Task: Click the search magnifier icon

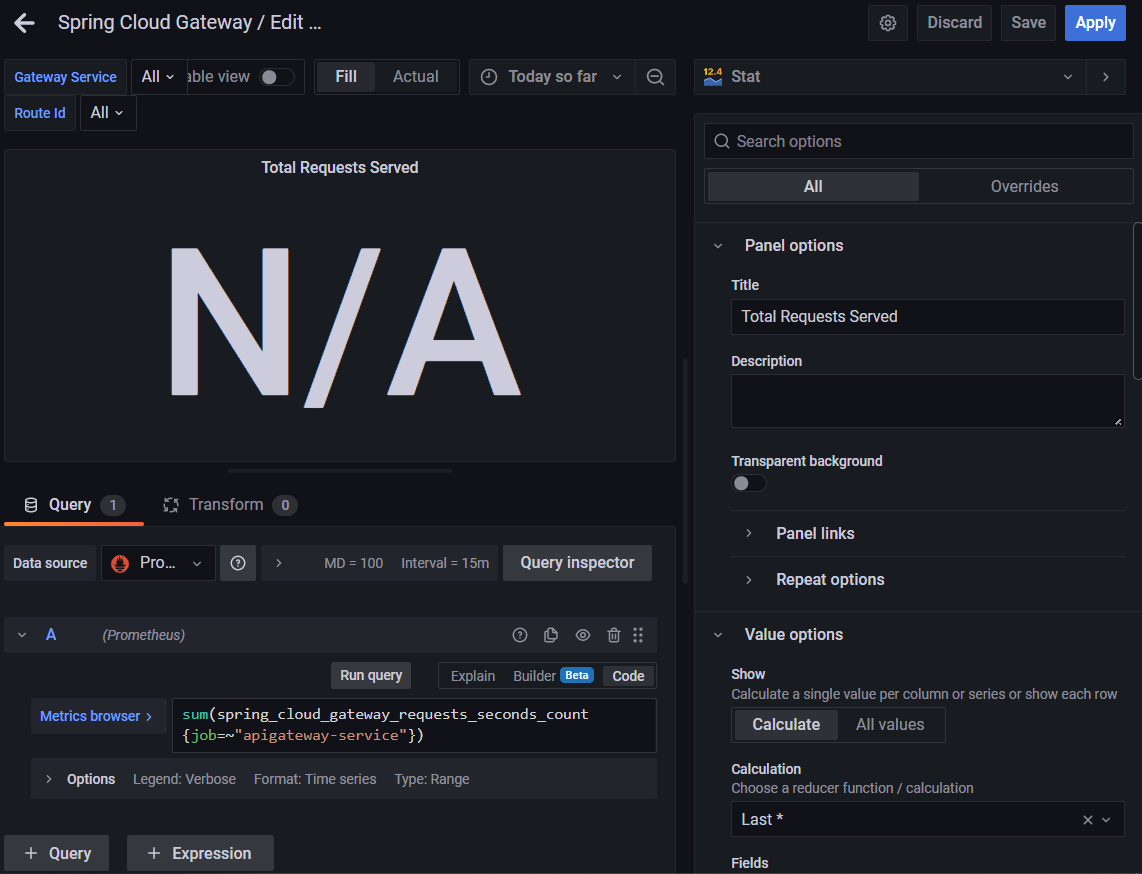Action: pos(722,141)
